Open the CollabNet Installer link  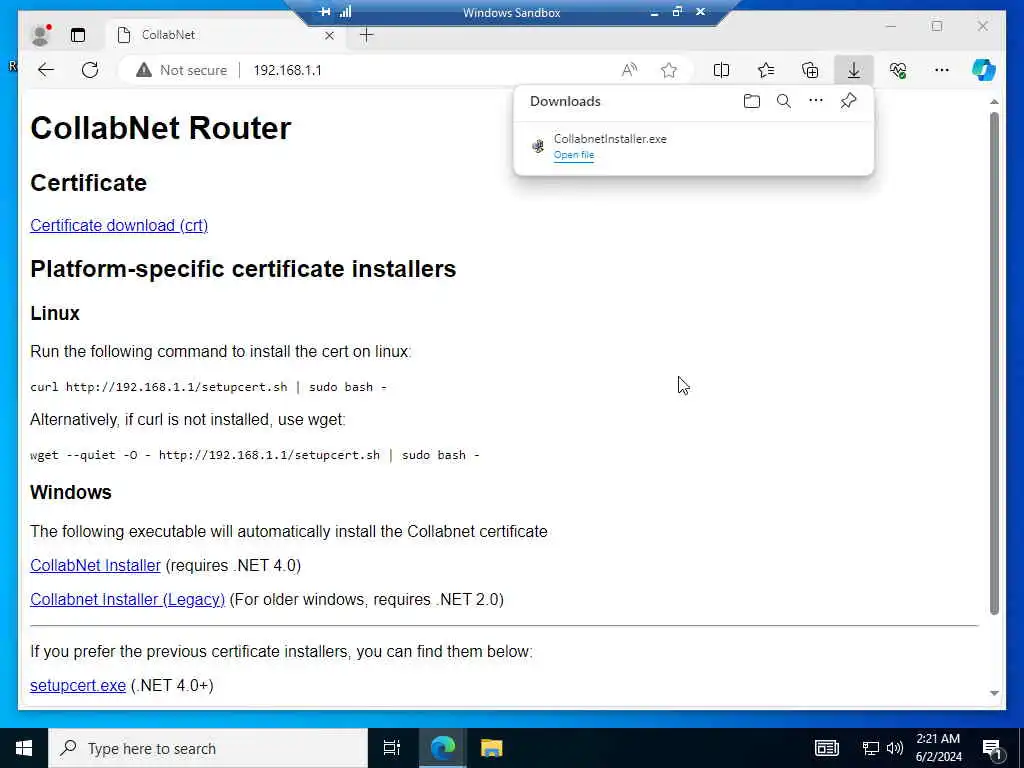[95, 566]
